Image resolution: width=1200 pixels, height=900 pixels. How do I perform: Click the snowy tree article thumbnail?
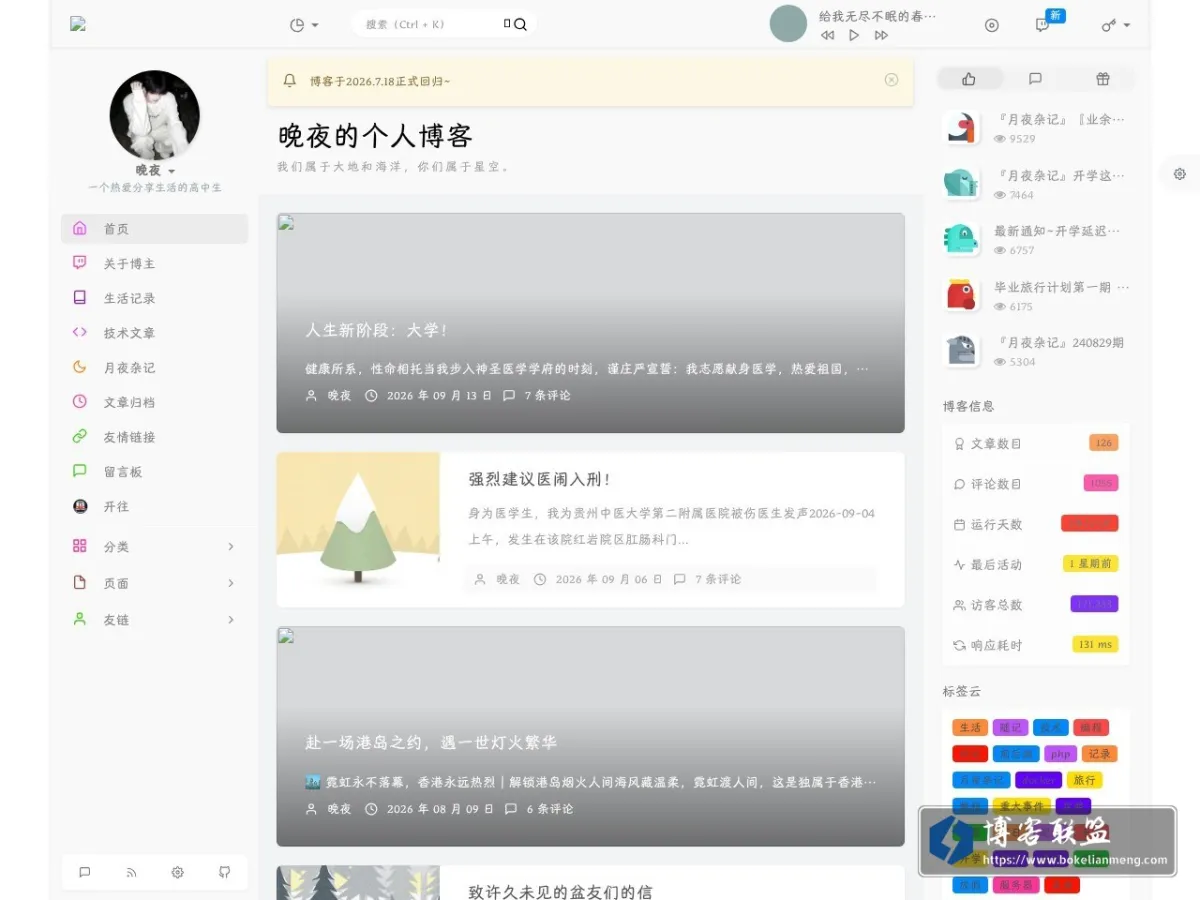(358, 529)
